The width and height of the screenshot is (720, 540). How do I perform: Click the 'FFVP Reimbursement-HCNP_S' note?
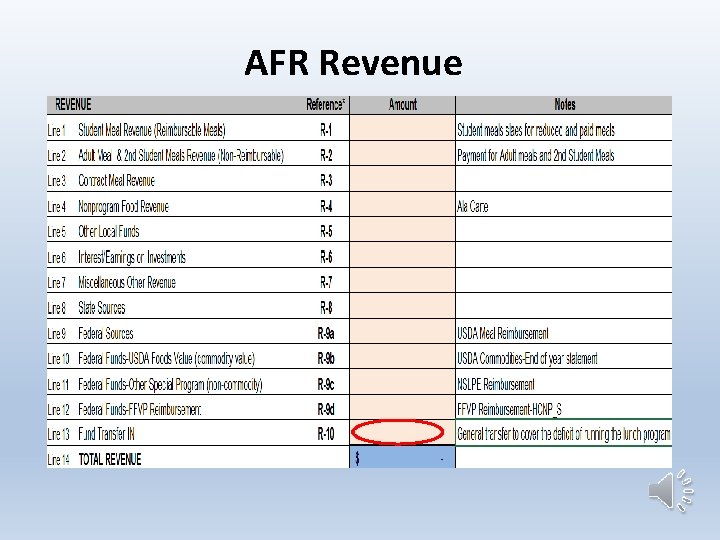click(509, 409)
